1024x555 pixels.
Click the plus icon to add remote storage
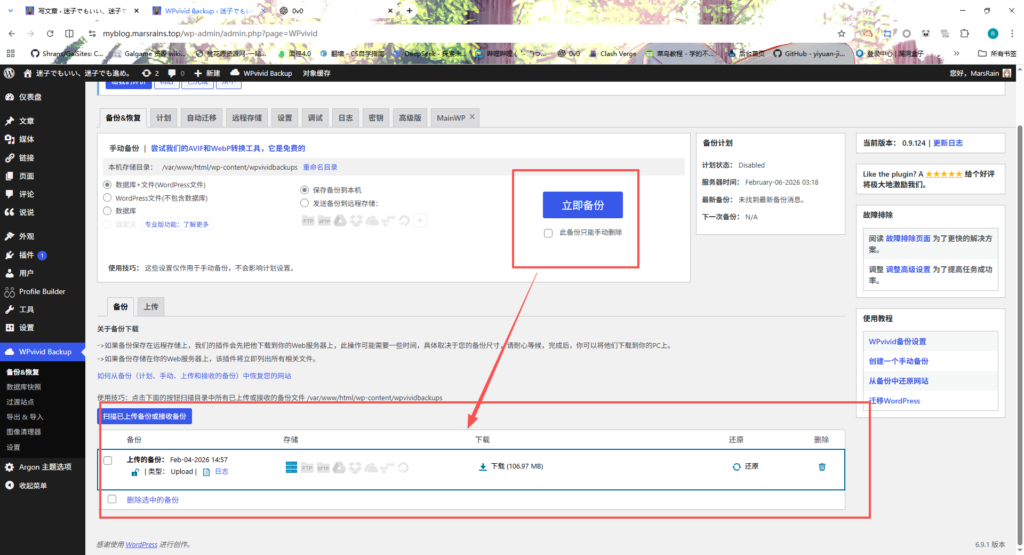click(x=420, y=219)
